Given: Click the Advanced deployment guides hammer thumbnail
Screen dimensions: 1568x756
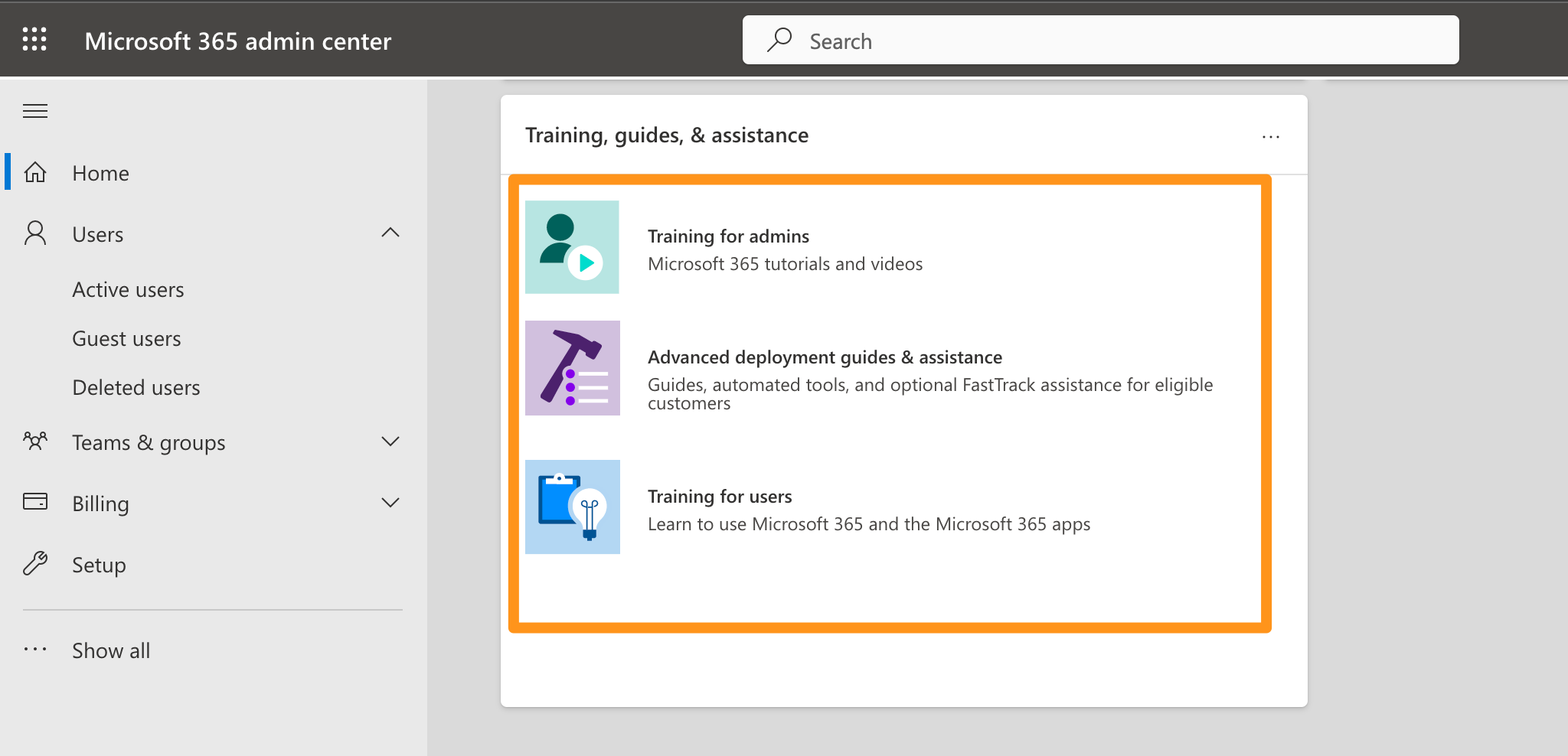Looking at the screenshot, I should (573, 368).
